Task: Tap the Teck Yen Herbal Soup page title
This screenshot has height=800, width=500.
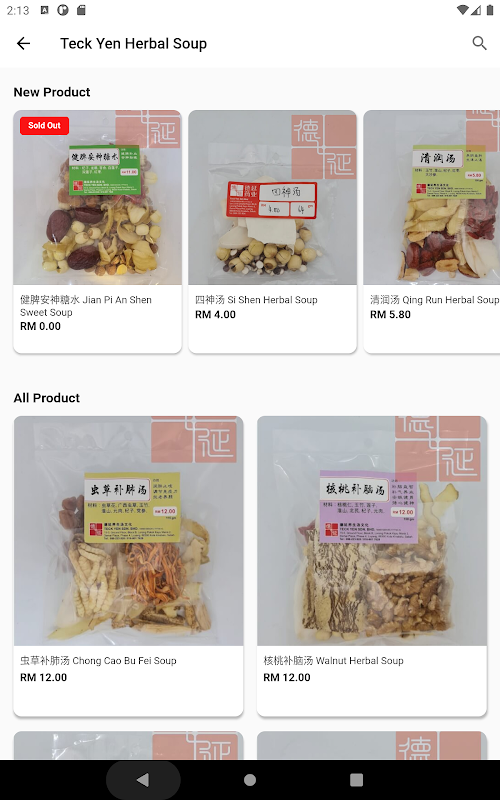Action: [x=134, y=44]
